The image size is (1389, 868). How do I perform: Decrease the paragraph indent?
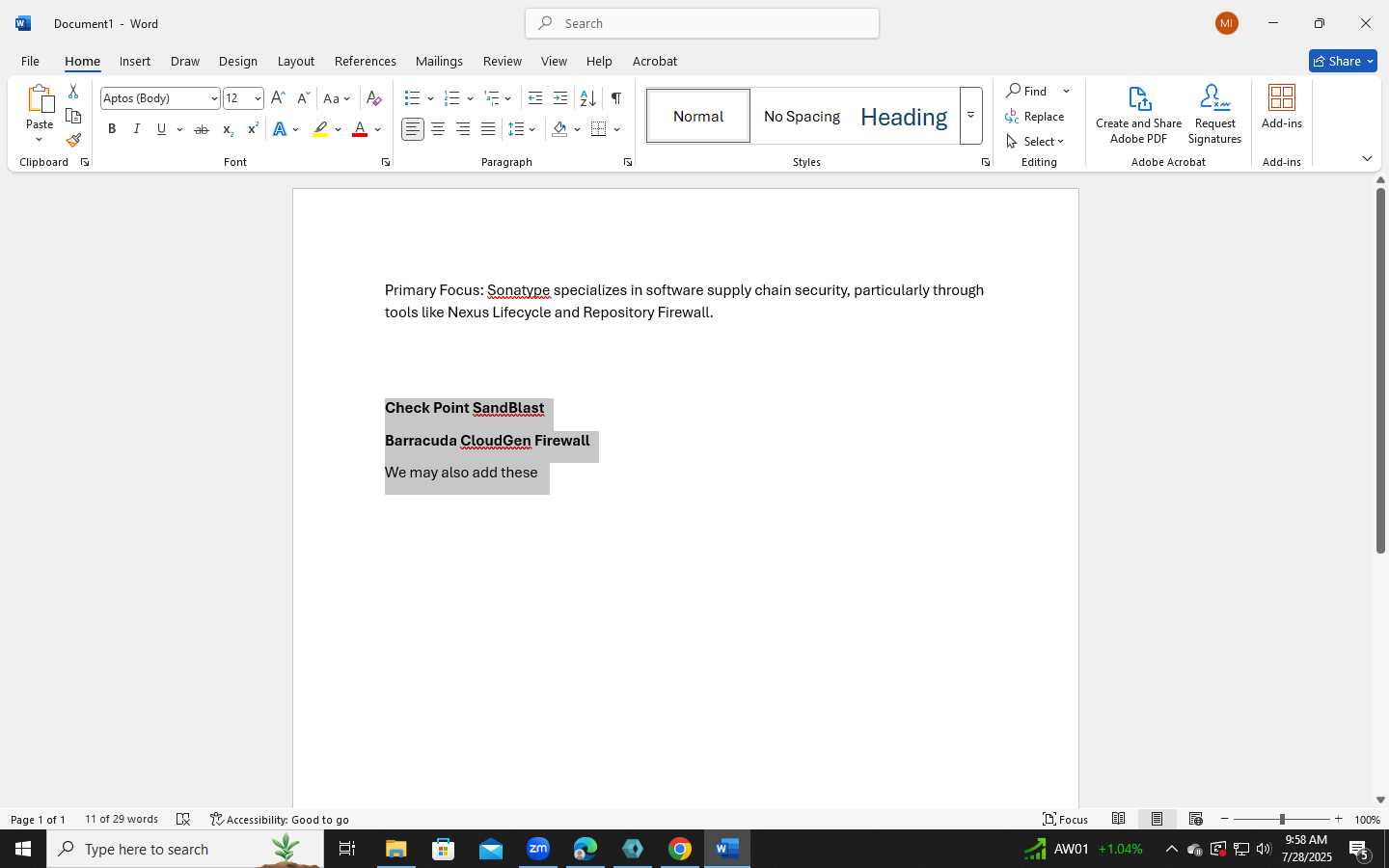(x=535, y=98)
